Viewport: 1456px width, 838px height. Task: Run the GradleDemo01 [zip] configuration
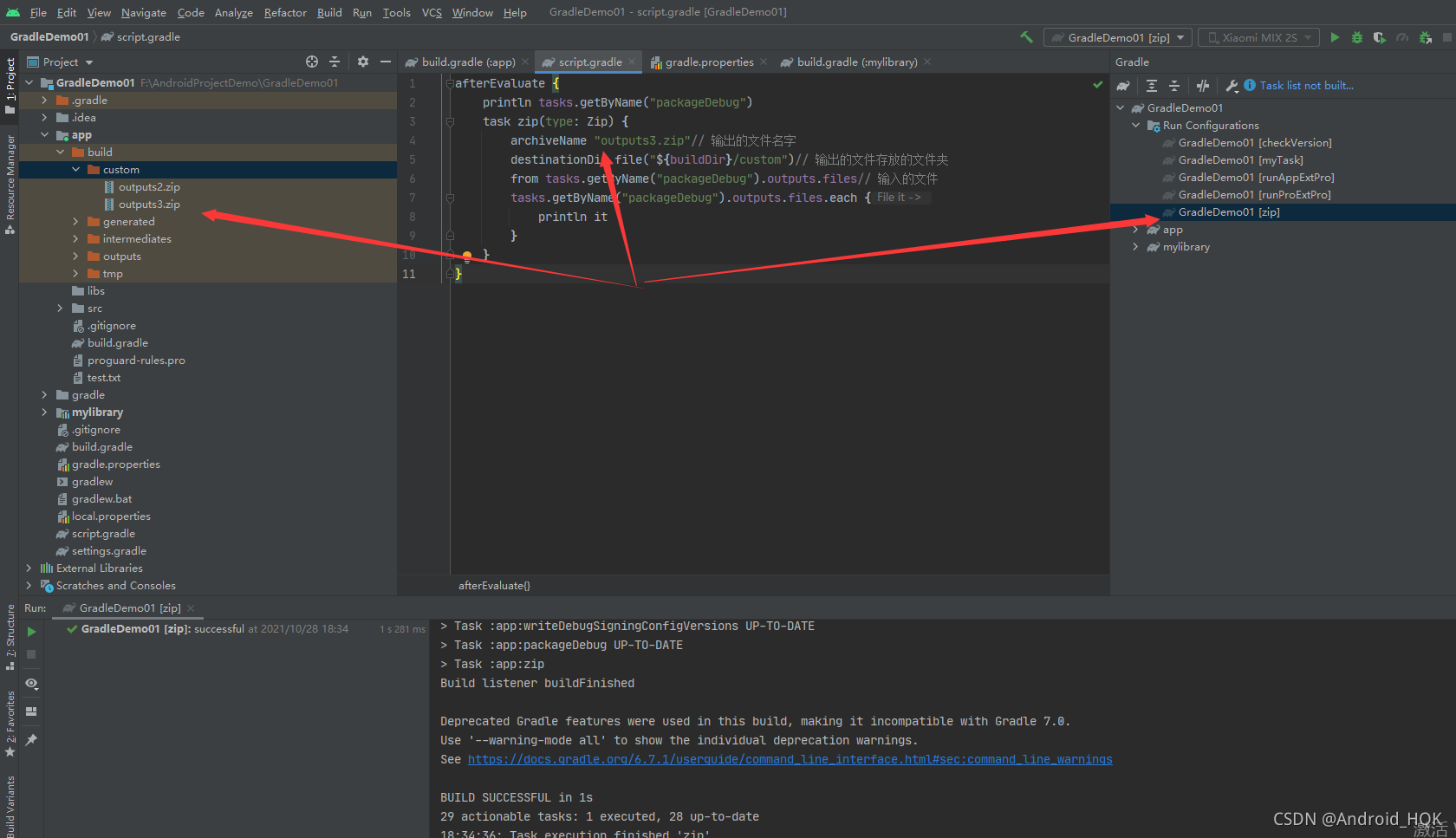[x=1335, y=37]
